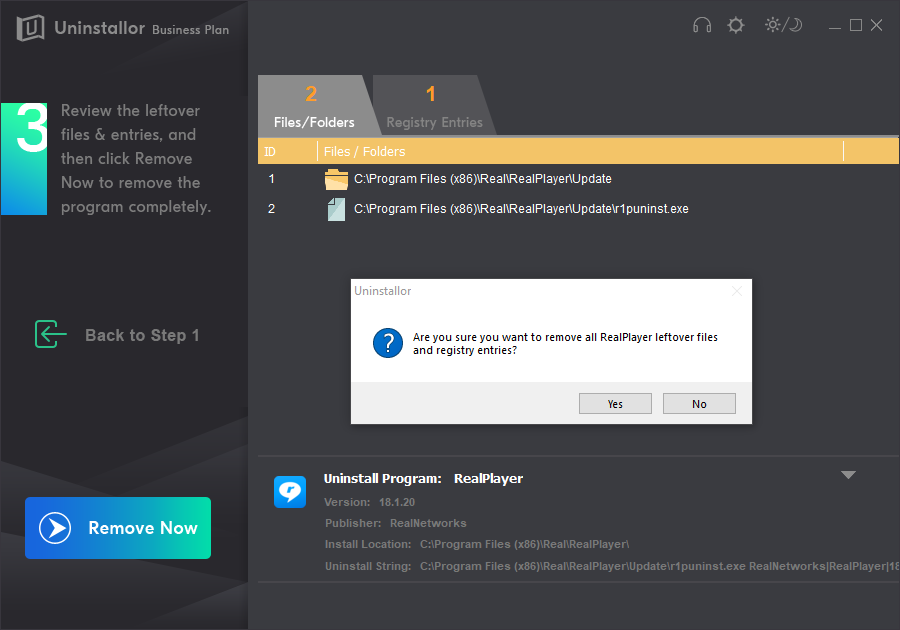Select the r1puninst.exe file icon
This screenshot has width=900, height=630.
[x=336, y=209]
